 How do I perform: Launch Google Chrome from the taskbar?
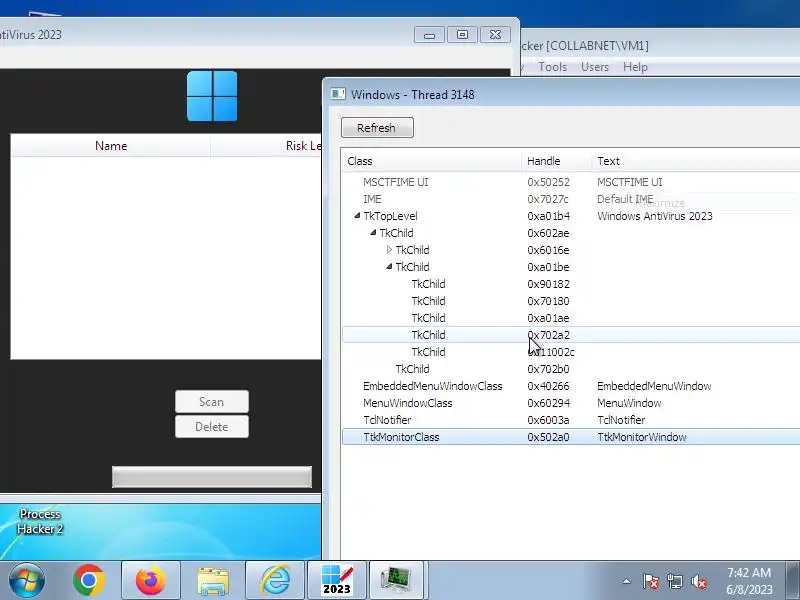click(x=89, y=580)
